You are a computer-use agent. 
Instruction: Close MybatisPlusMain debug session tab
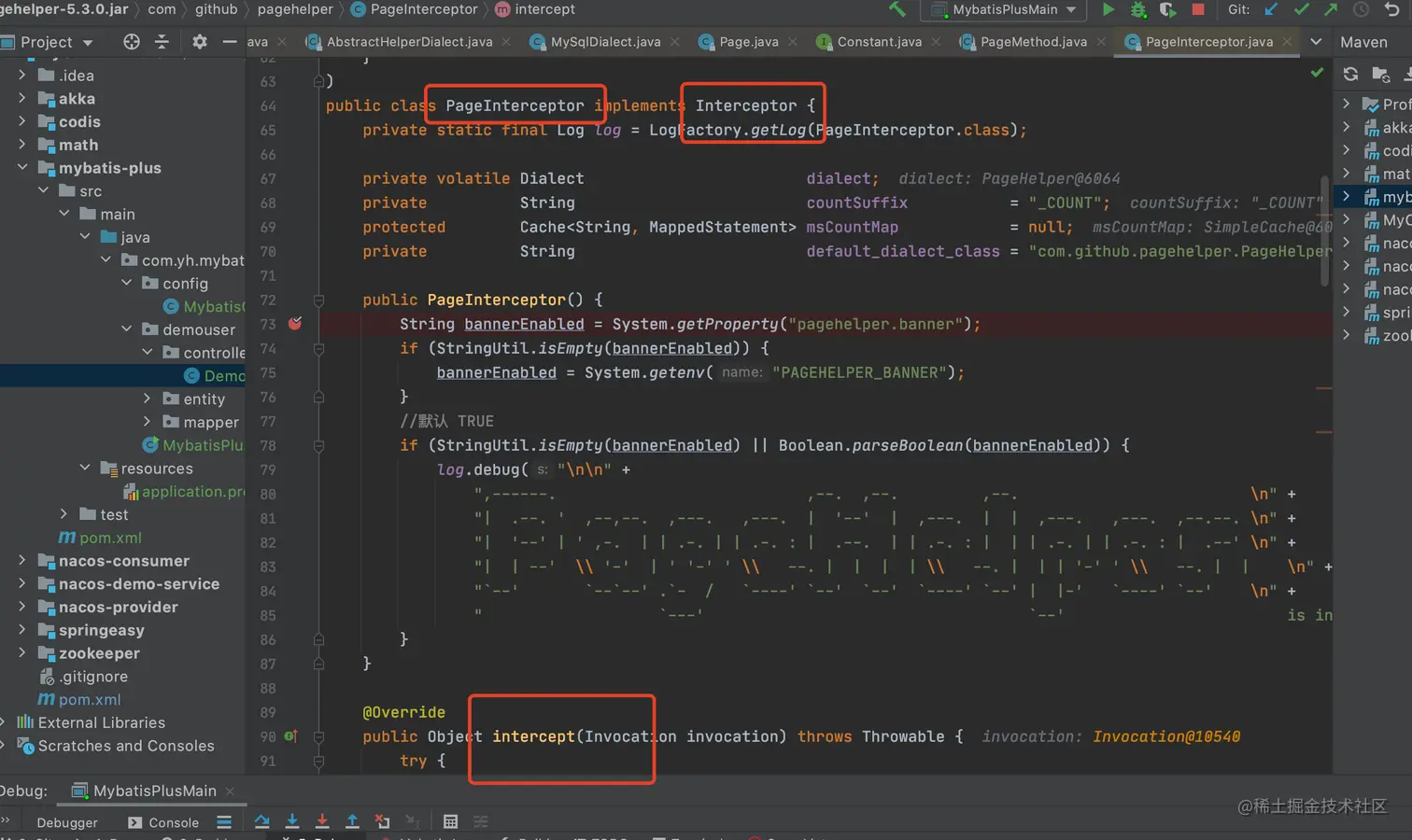click(230, 791)
